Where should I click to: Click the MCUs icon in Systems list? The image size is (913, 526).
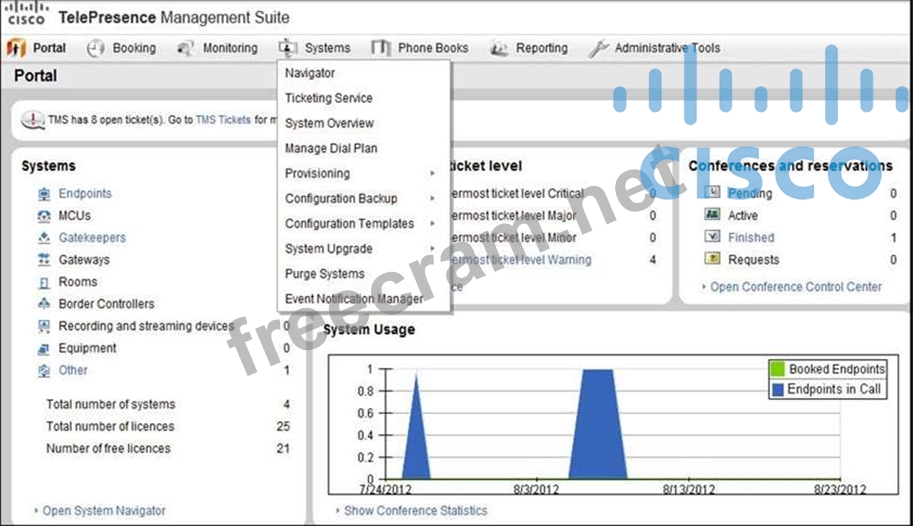coord(43,216)
